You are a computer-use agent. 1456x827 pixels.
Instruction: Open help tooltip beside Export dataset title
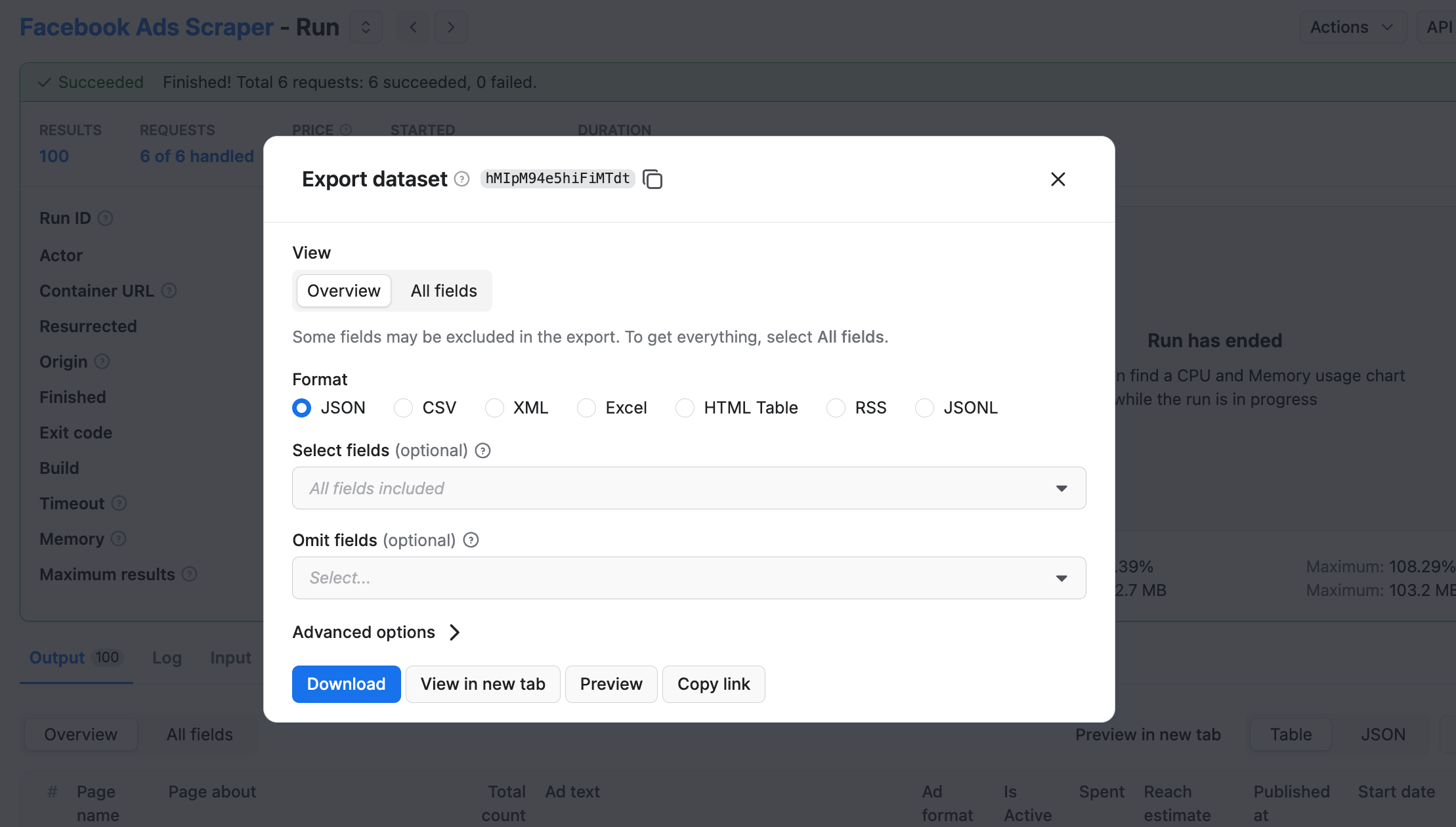pyautogui.click(x=462, y=179)
